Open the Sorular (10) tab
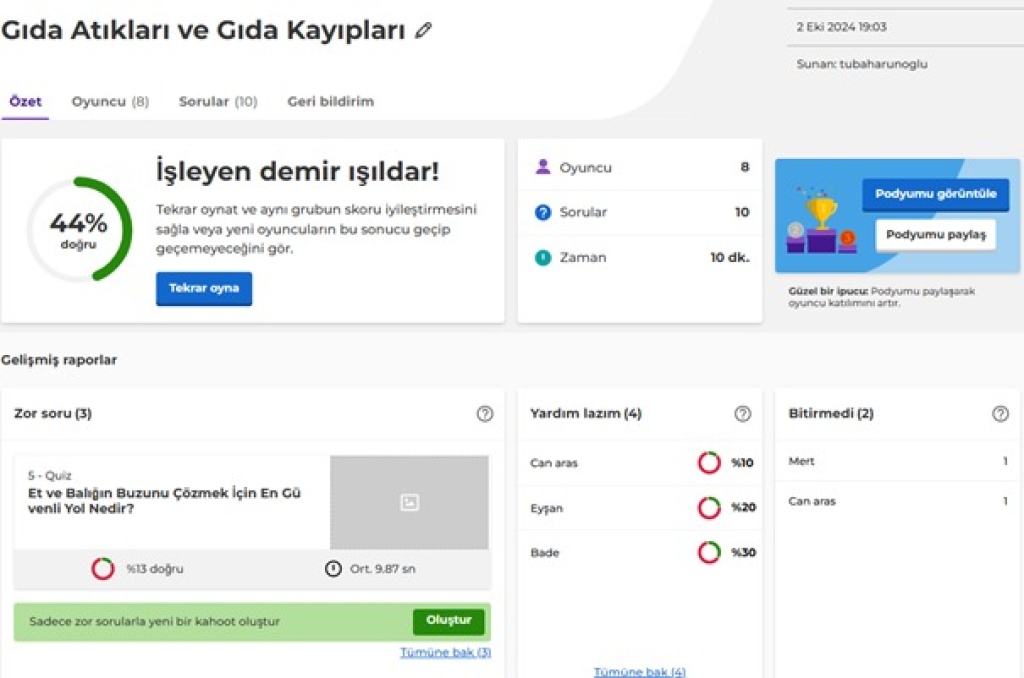The image size is (1024, 678). 218,102
